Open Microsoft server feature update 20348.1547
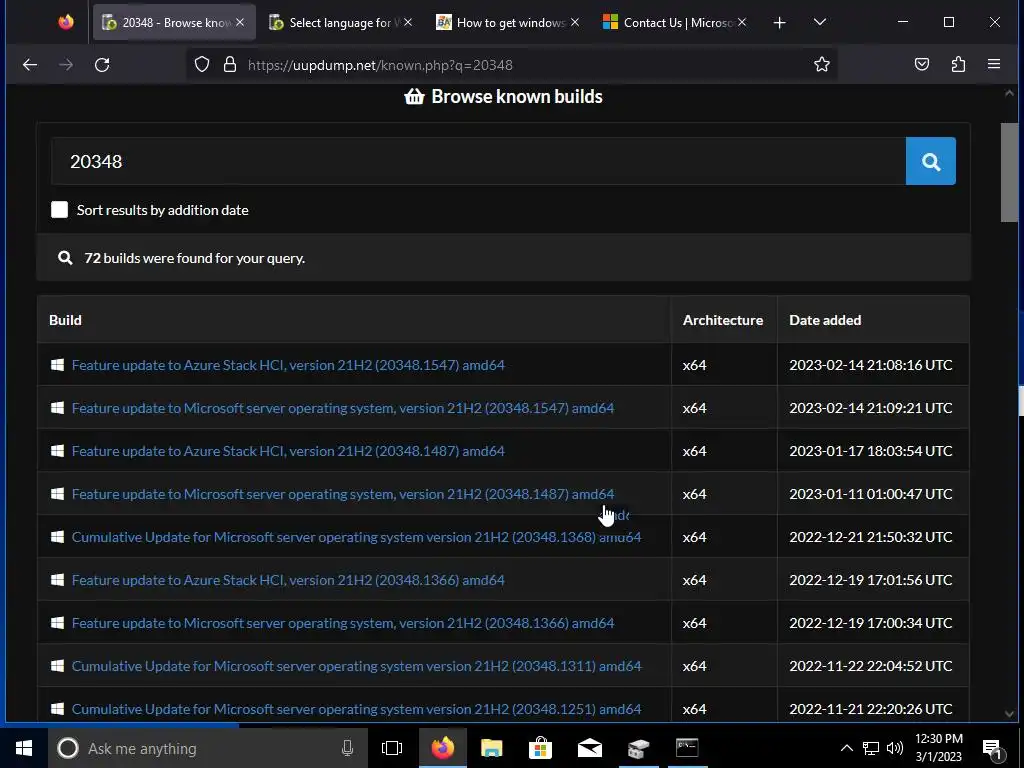This screenshot has height=768, width=1024. [x=343, y=408]
